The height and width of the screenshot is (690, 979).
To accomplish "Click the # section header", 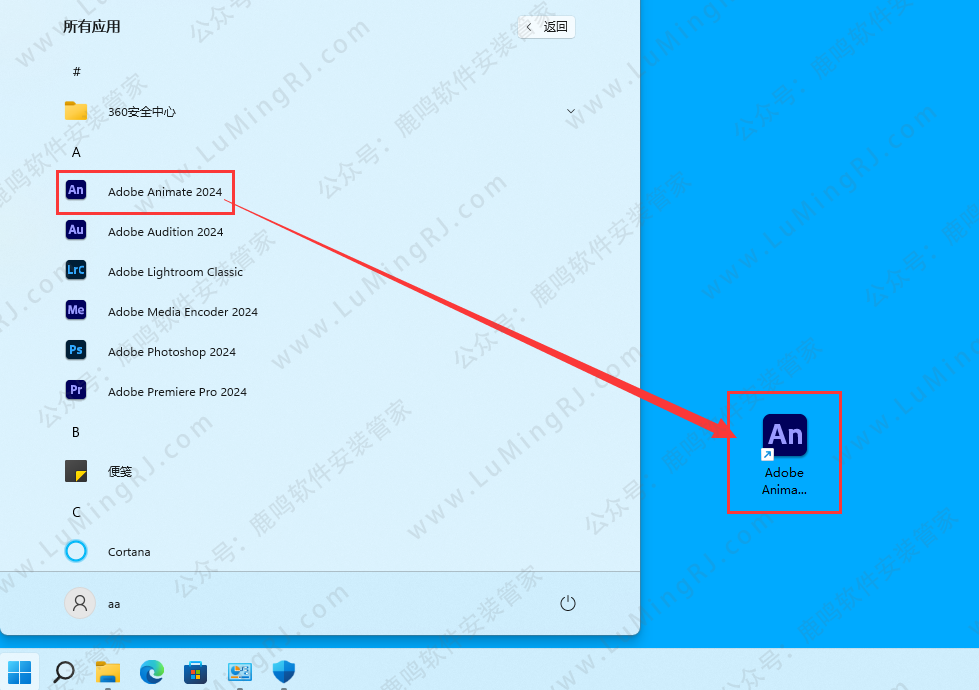I will click(x=76, y=71).
